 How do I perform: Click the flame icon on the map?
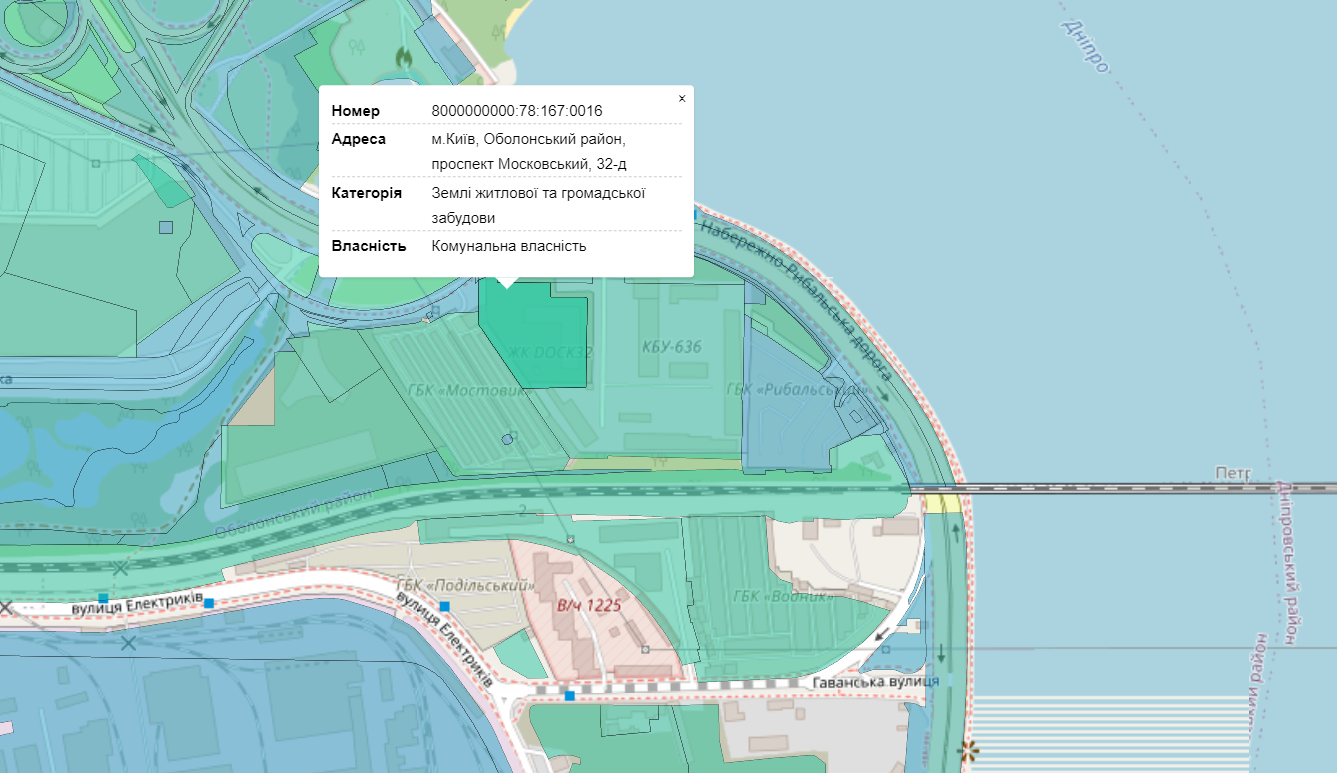[x=404, y=58]
